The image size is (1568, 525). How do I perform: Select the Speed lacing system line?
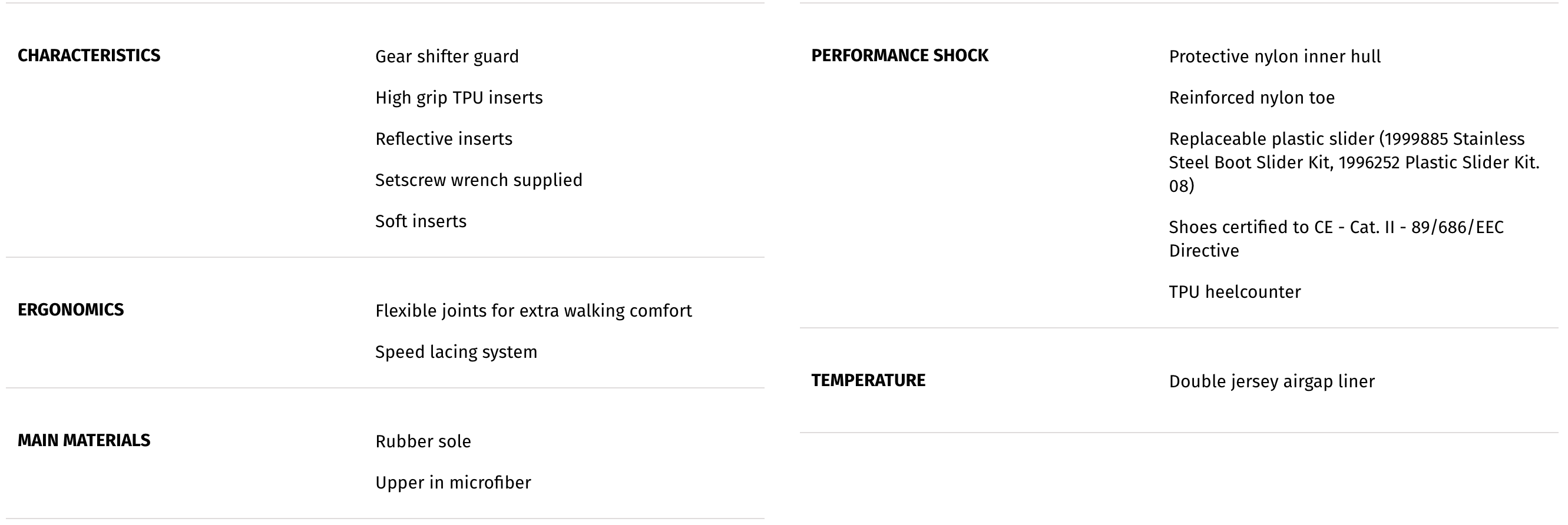[x=456, y=352]
